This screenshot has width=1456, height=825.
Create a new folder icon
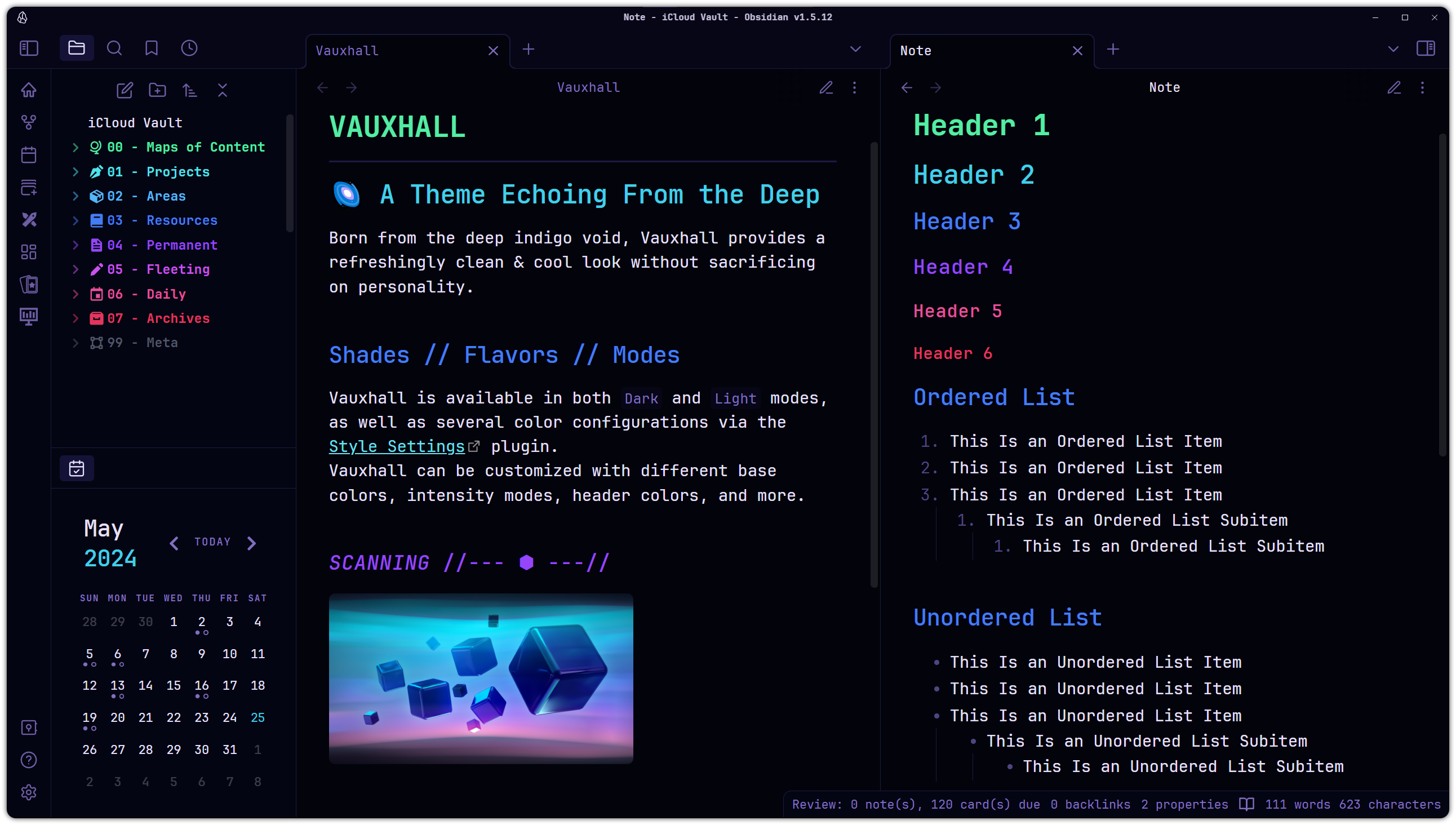click(158, 90)
